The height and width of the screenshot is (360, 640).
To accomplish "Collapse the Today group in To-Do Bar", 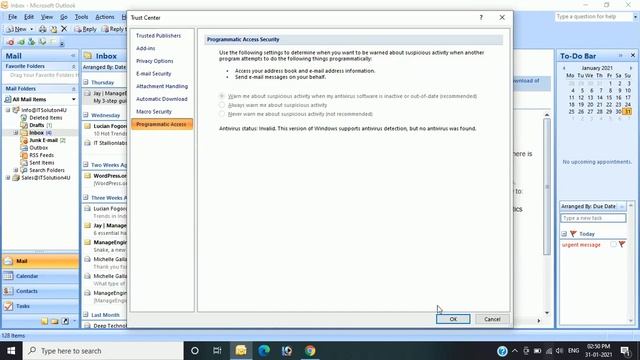I will click(x=564, y=233).
